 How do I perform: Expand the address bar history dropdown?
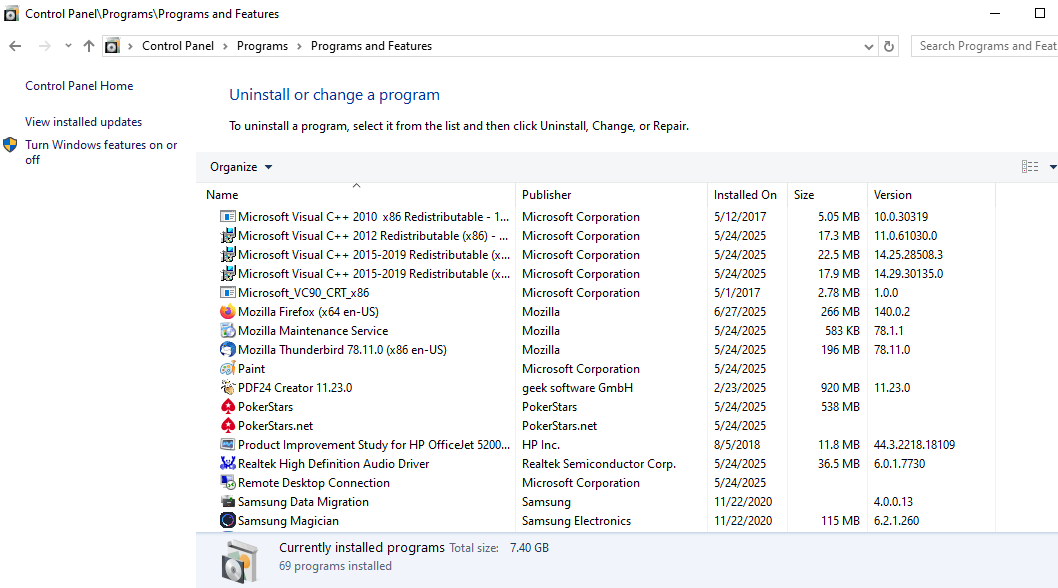pyautogui.click(x=868, y=47)
